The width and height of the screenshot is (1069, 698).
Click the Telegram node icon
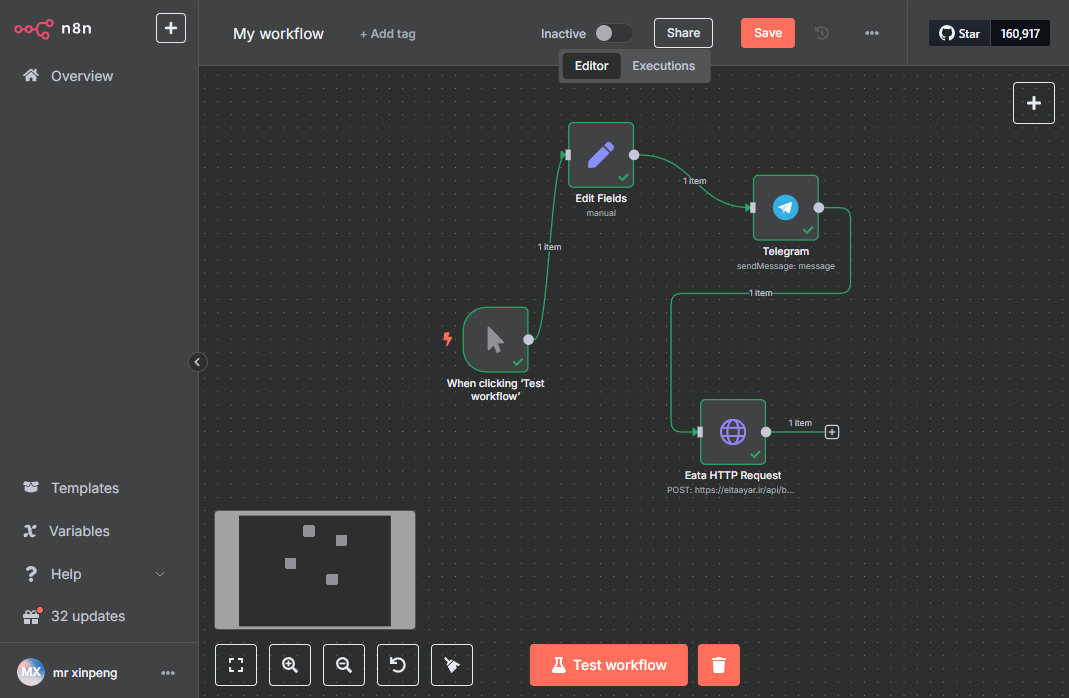pos(785,208)
